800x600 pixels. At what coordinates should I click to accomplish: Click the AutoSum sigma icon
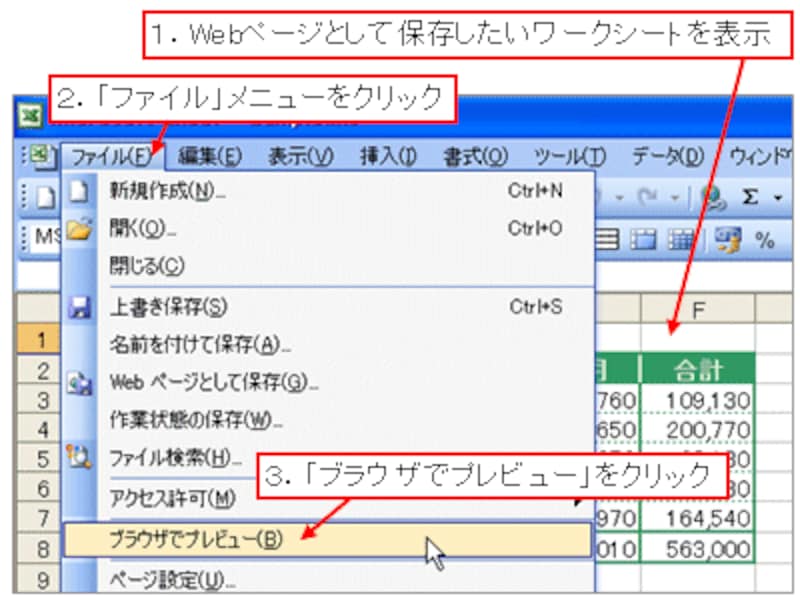(750, 197)
